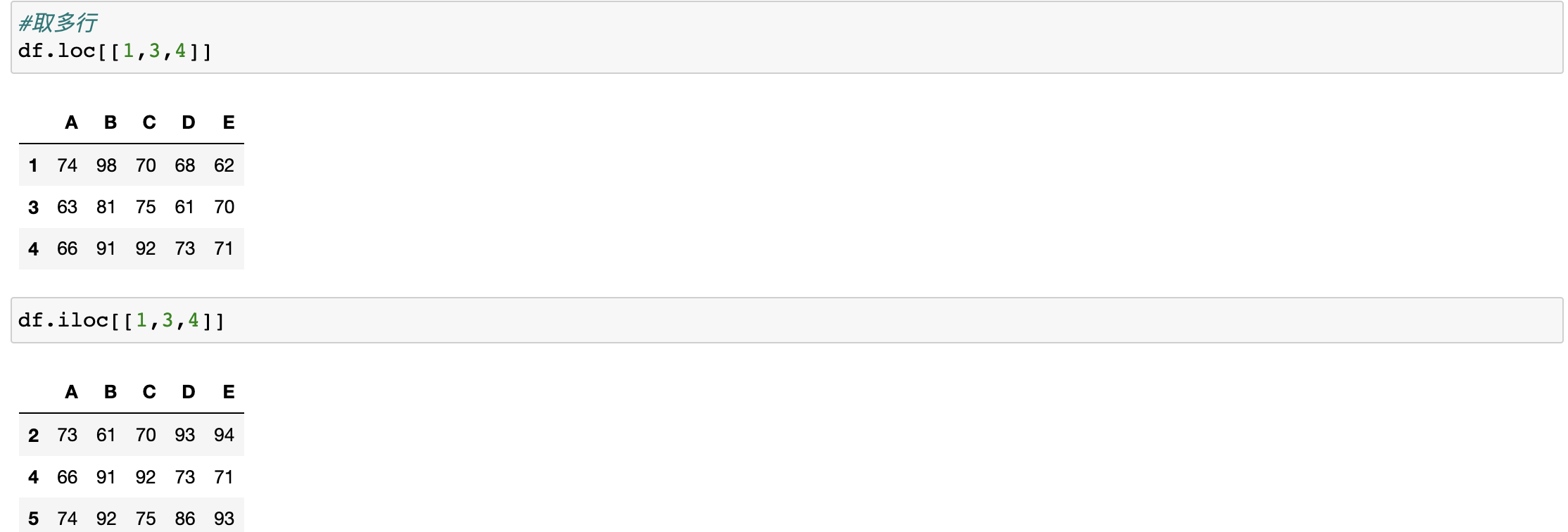Image resolution: width=1568 pixels, height=532 pixels.
Task: Click column header C in second table
Action: click(149, 392)
